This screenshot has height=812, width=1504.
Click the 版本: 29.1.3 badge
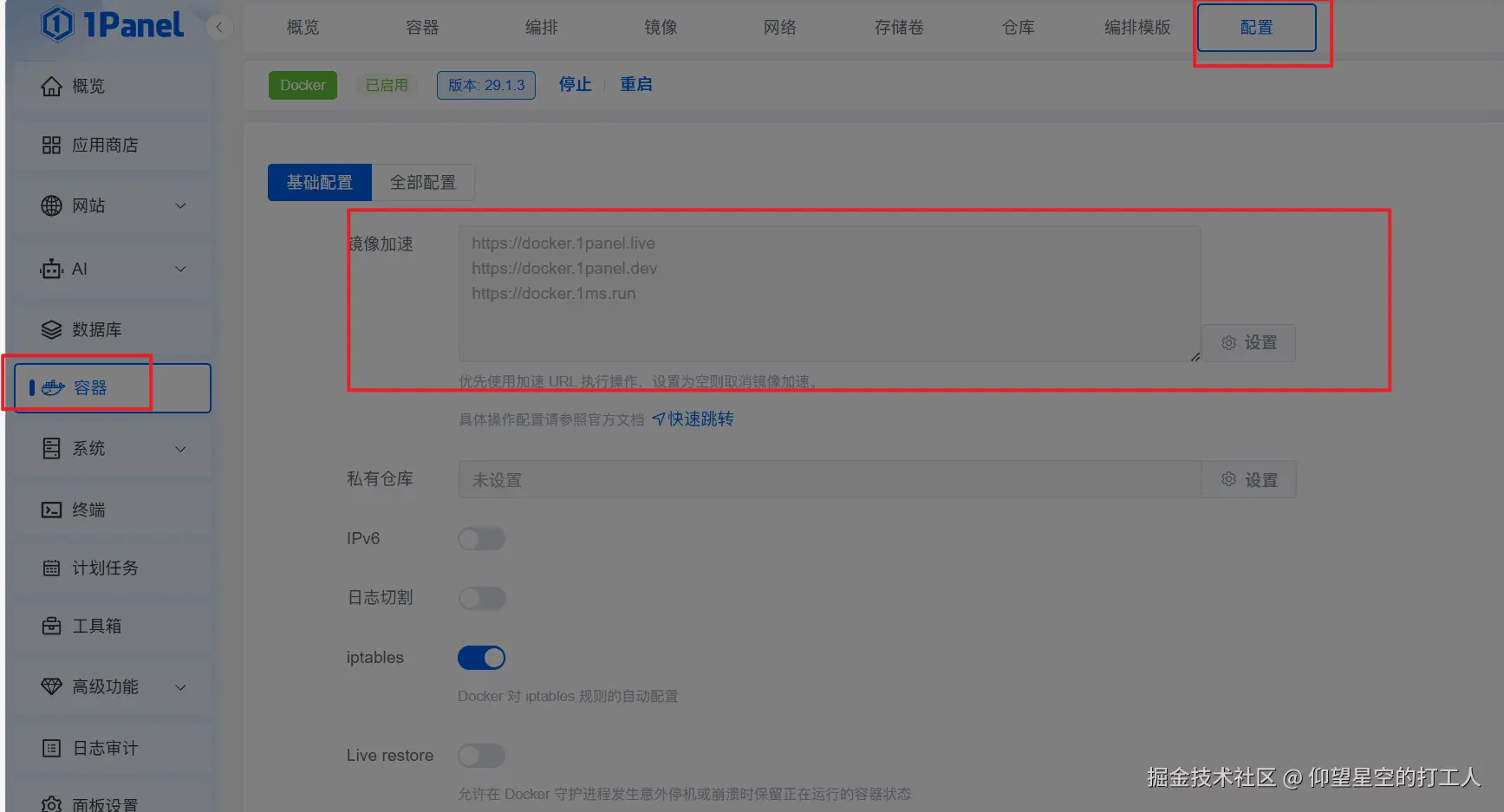pyautogui.click(x=486, y=85)
